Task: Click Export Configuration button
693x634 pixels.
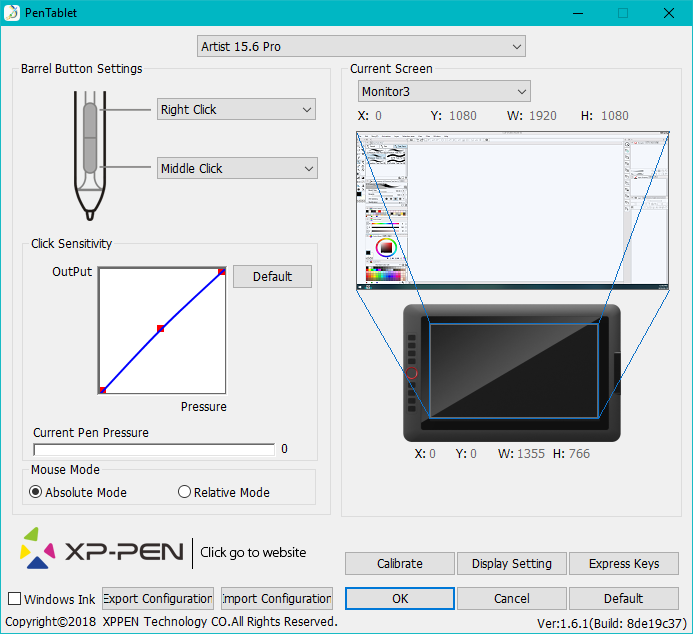Action: click(x=158, y=599)
